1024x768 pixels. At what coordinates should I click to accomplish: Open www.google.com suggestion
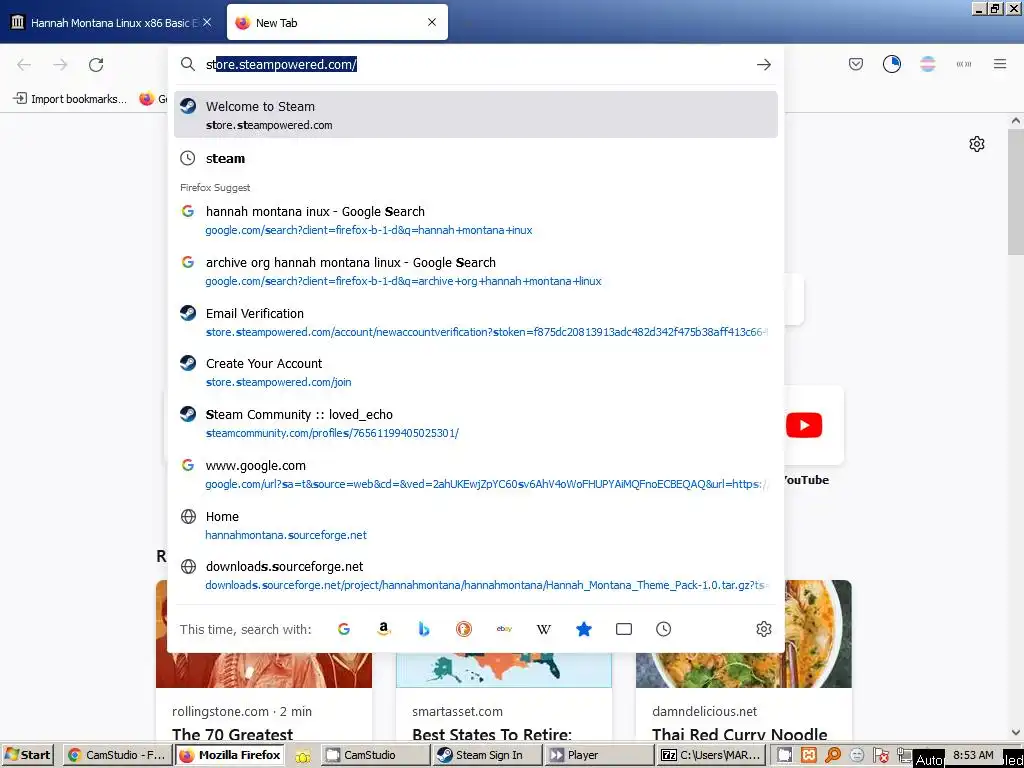475,474
